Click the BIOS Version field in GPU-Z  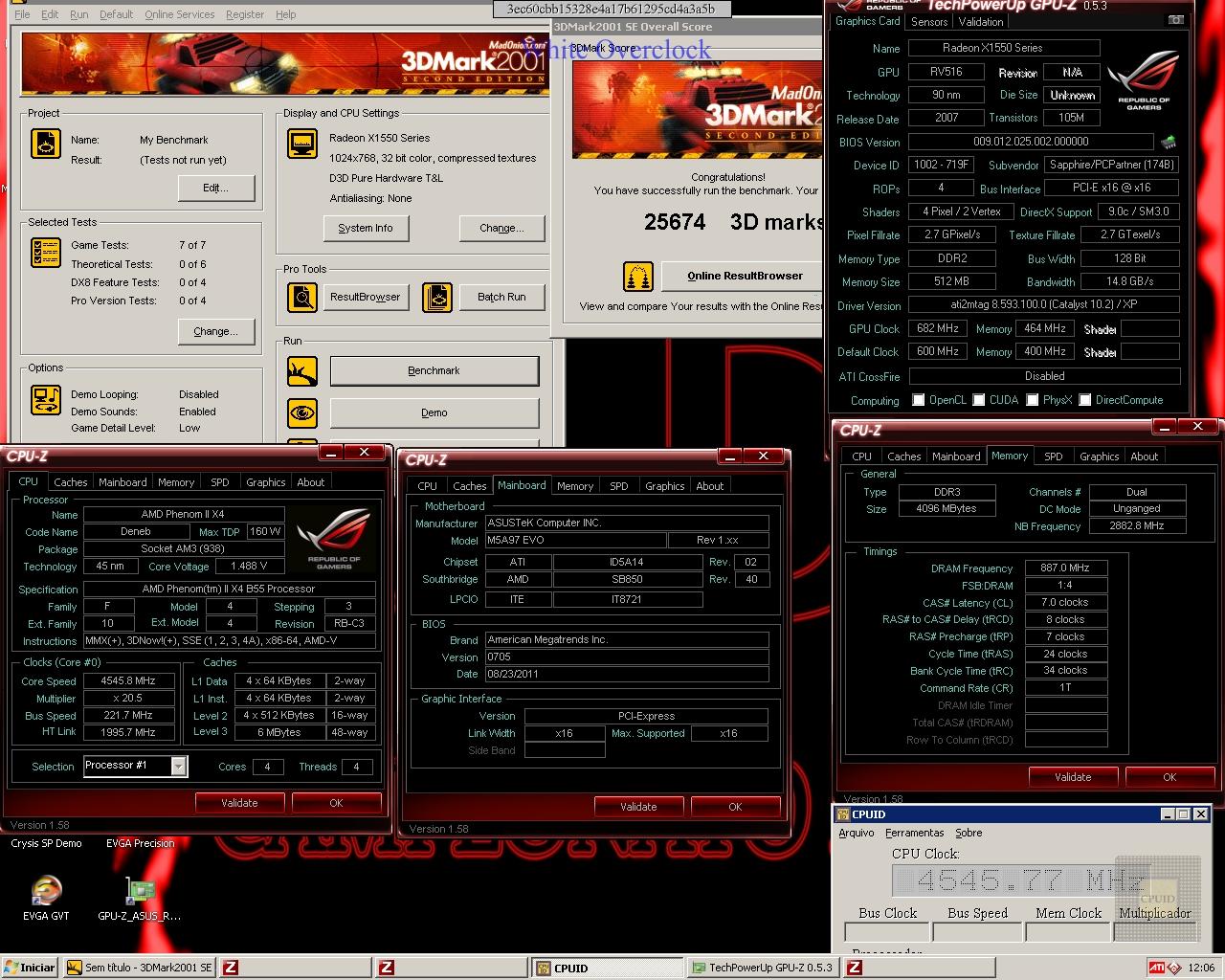(1031, 142)
